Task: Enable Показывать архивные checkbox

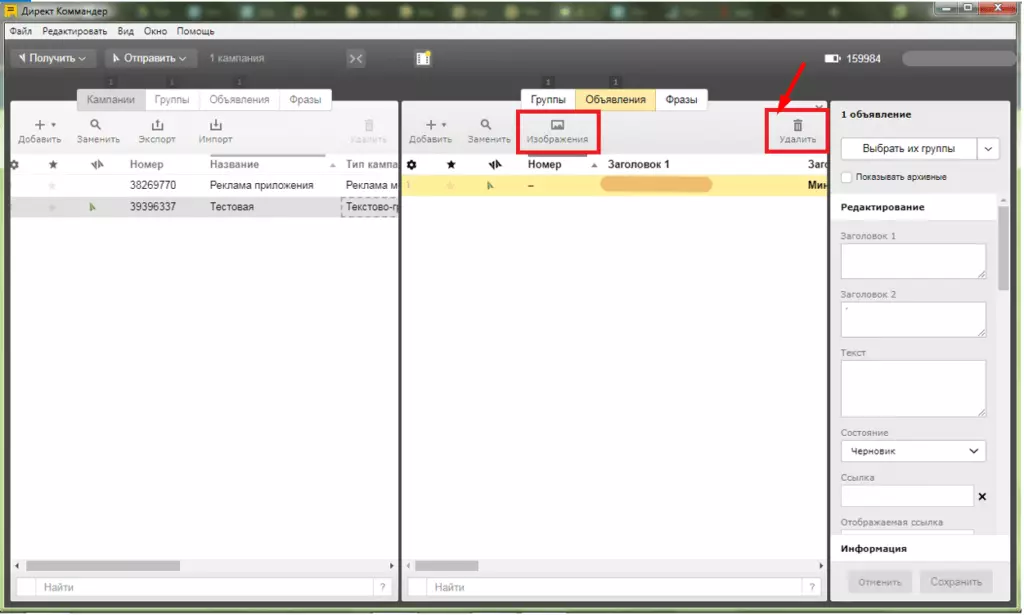Action: click(846, 177)
